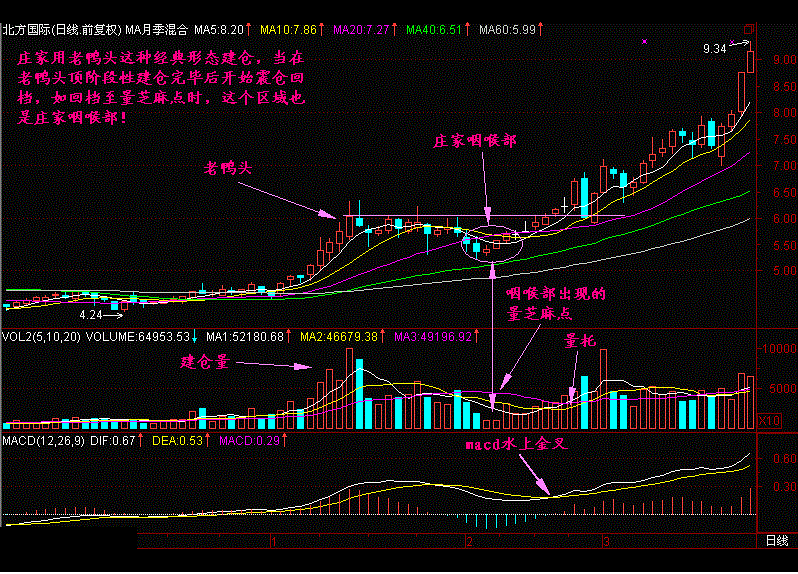
Task: Click the magenta x marker left of 9.34
Action: 644,41
